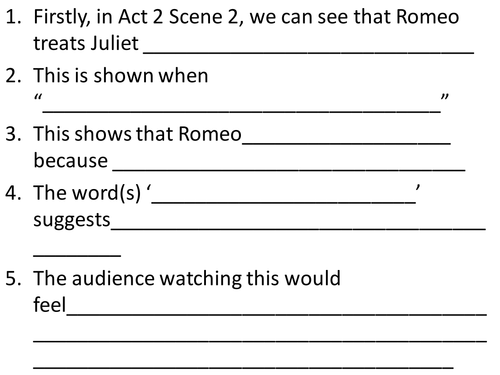The image size is (500, 375).
Task: Click the word 'suggests' in item 4
Action: (72, 220)
